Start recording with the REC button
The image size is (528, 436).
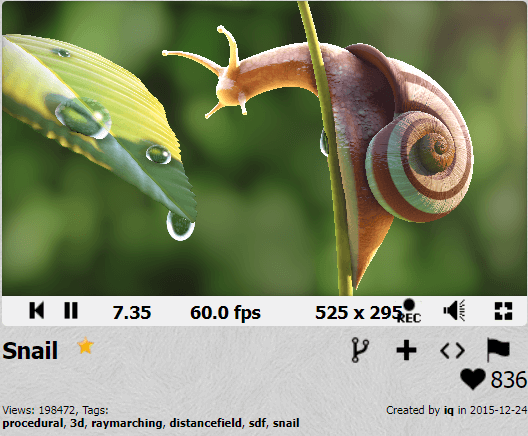409,311
